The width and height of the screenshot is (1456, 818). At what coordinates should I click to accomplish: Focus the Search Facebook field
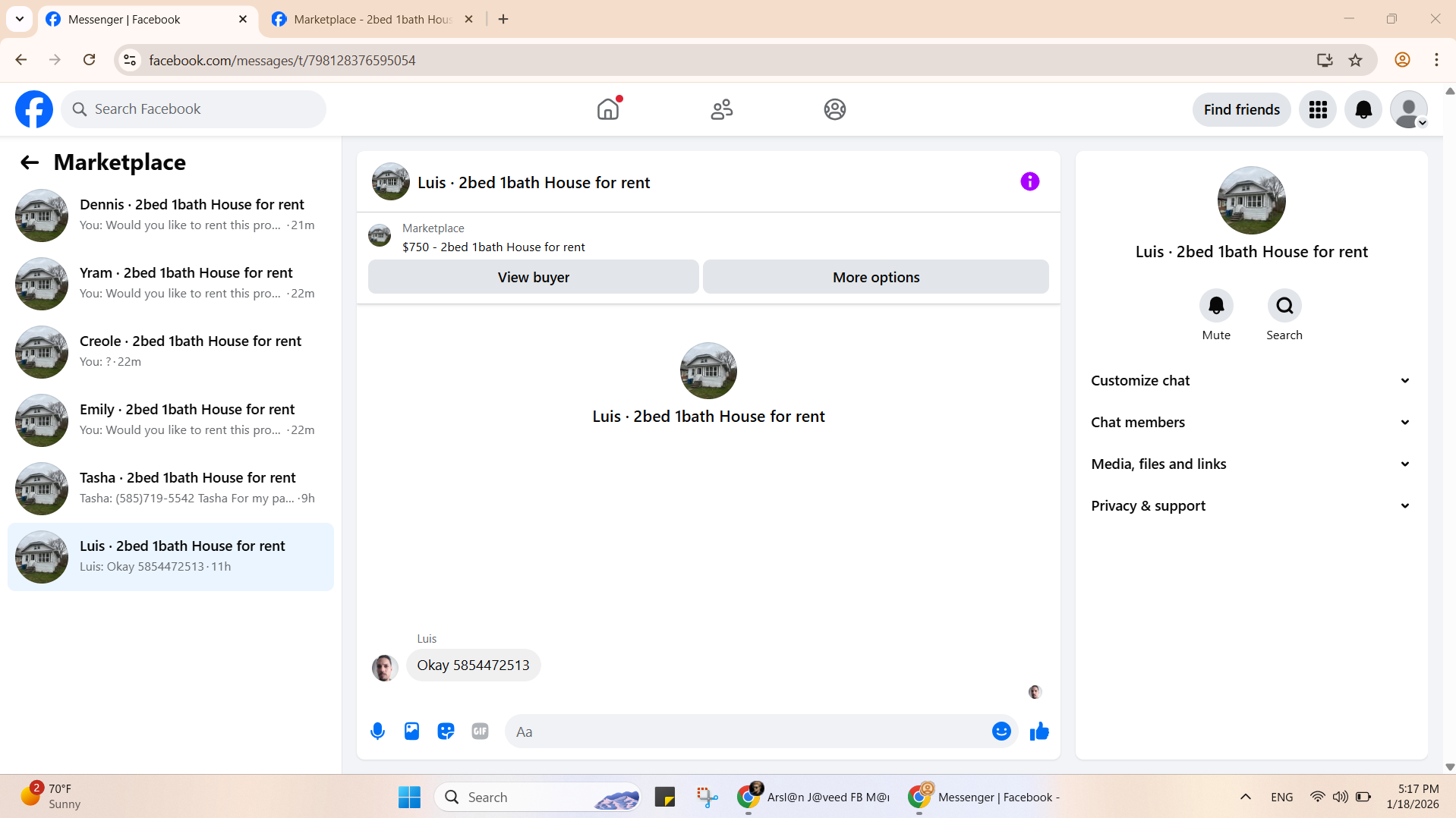[194, 109]
